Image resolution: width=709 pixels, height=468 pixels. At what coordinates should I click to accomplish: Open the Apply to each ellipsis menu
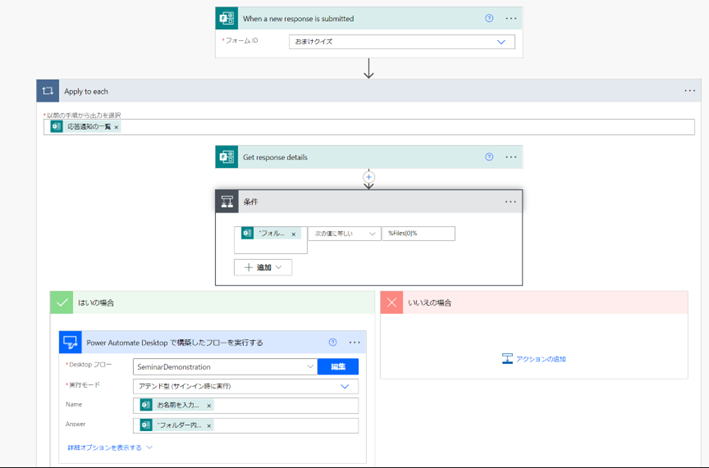690,91
